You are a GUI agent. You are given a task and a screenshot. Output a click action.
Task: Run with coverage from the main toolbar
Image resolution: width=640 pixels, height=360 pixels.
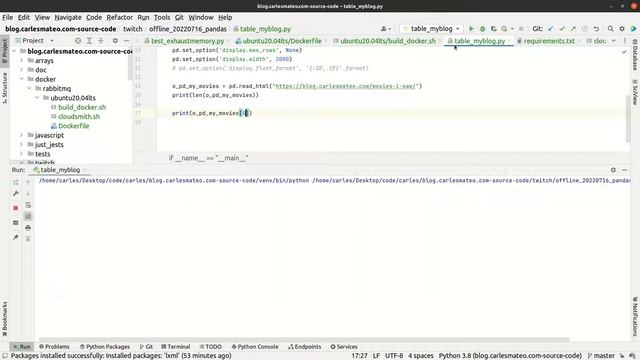click(x=493, y=29)
